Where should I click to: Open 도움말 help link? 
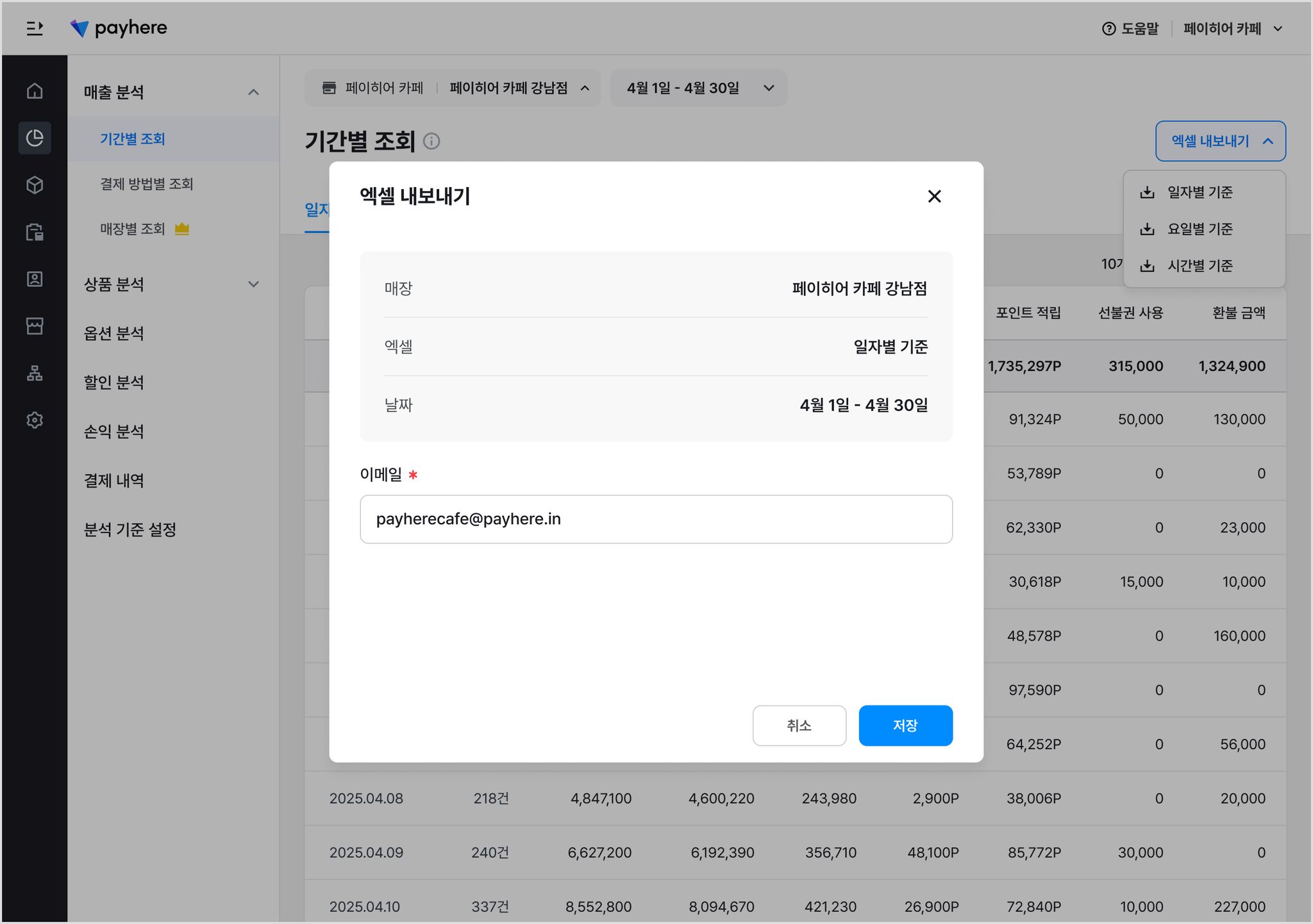tap(1130, 29)
